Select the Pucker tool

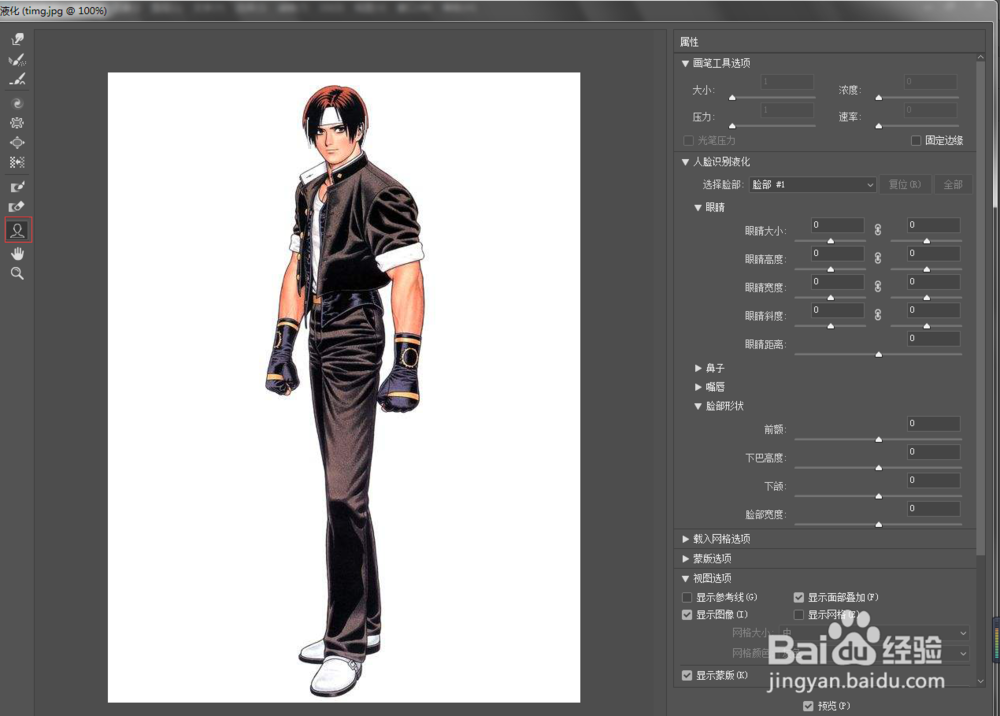click(x=17, y=123)
